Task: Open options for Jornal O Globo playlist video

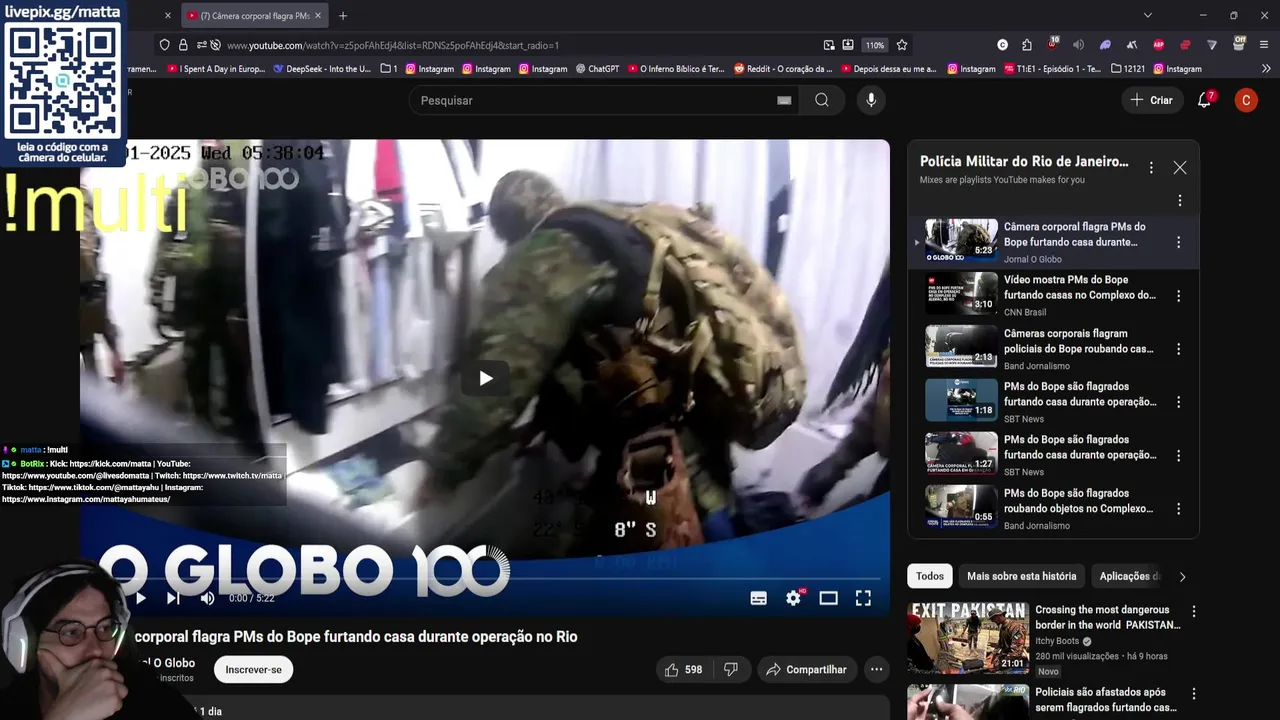Action: (1178, 242)
